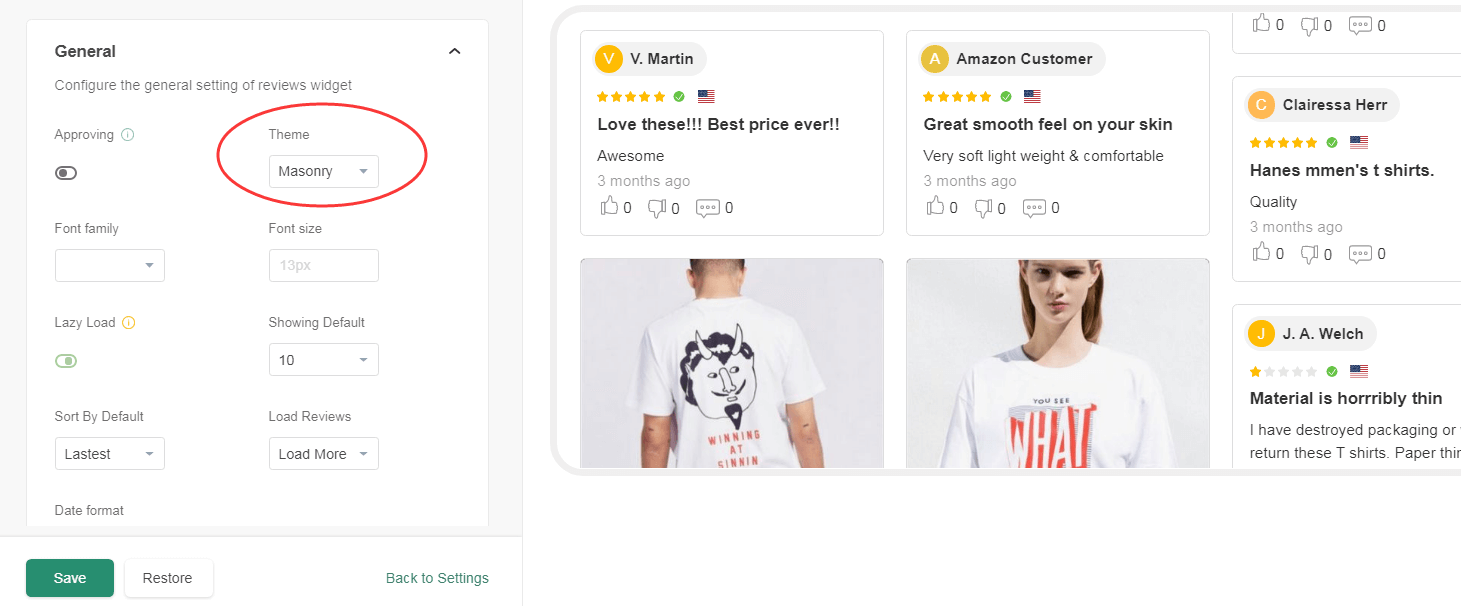Click the Restore button

168,578
